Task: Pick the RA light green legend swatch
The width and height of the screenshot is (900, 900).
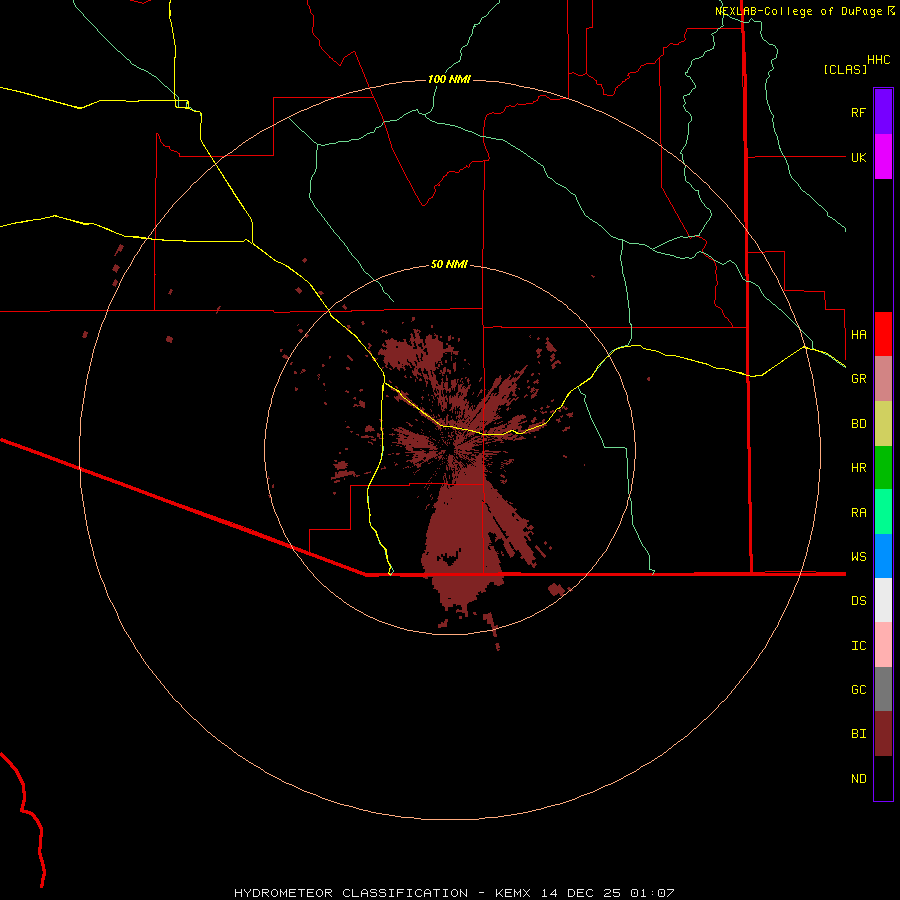Action: [883, 512]
